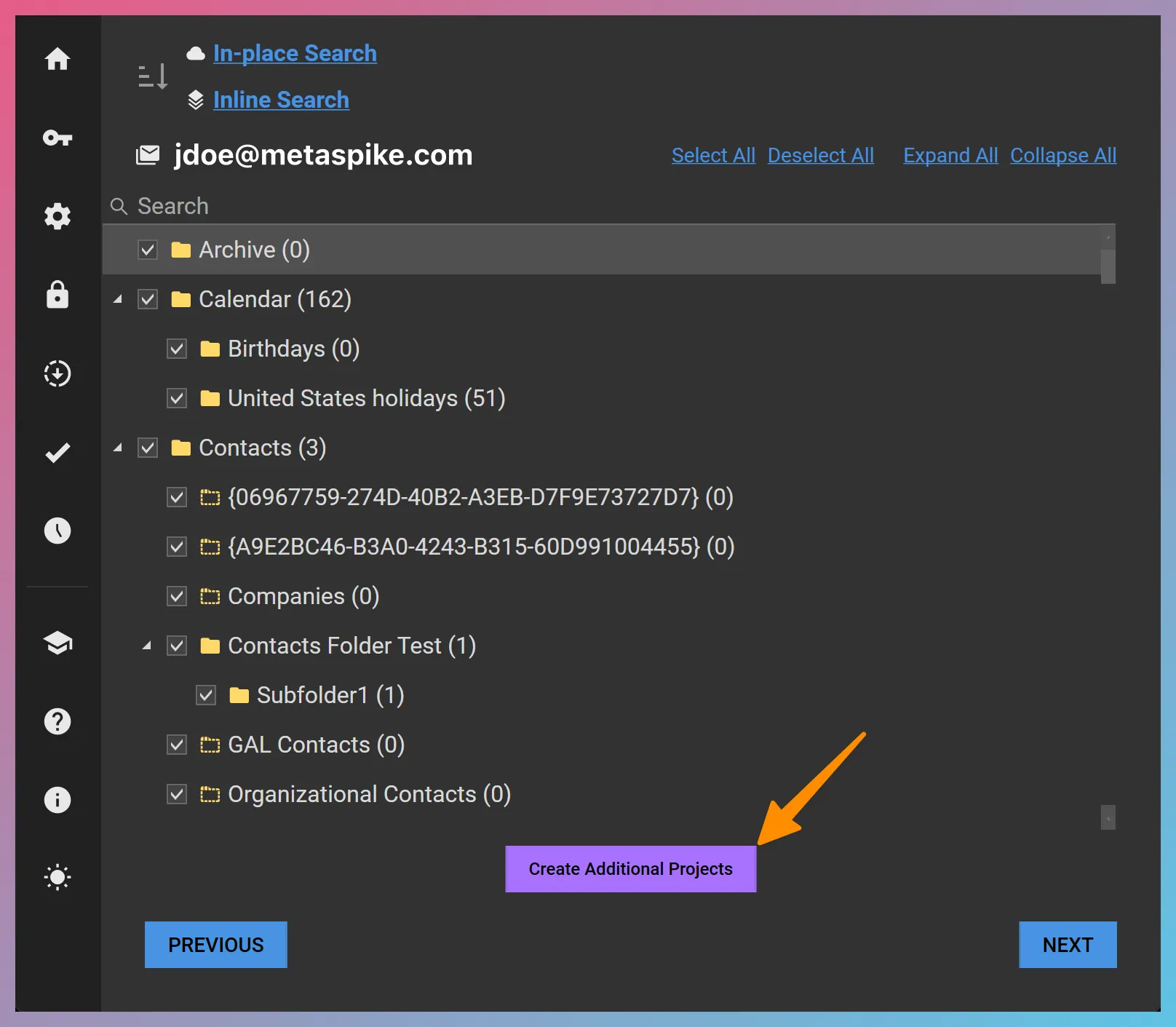Click the Deselect All link
1176x1027 pixels.
(821, 155)
